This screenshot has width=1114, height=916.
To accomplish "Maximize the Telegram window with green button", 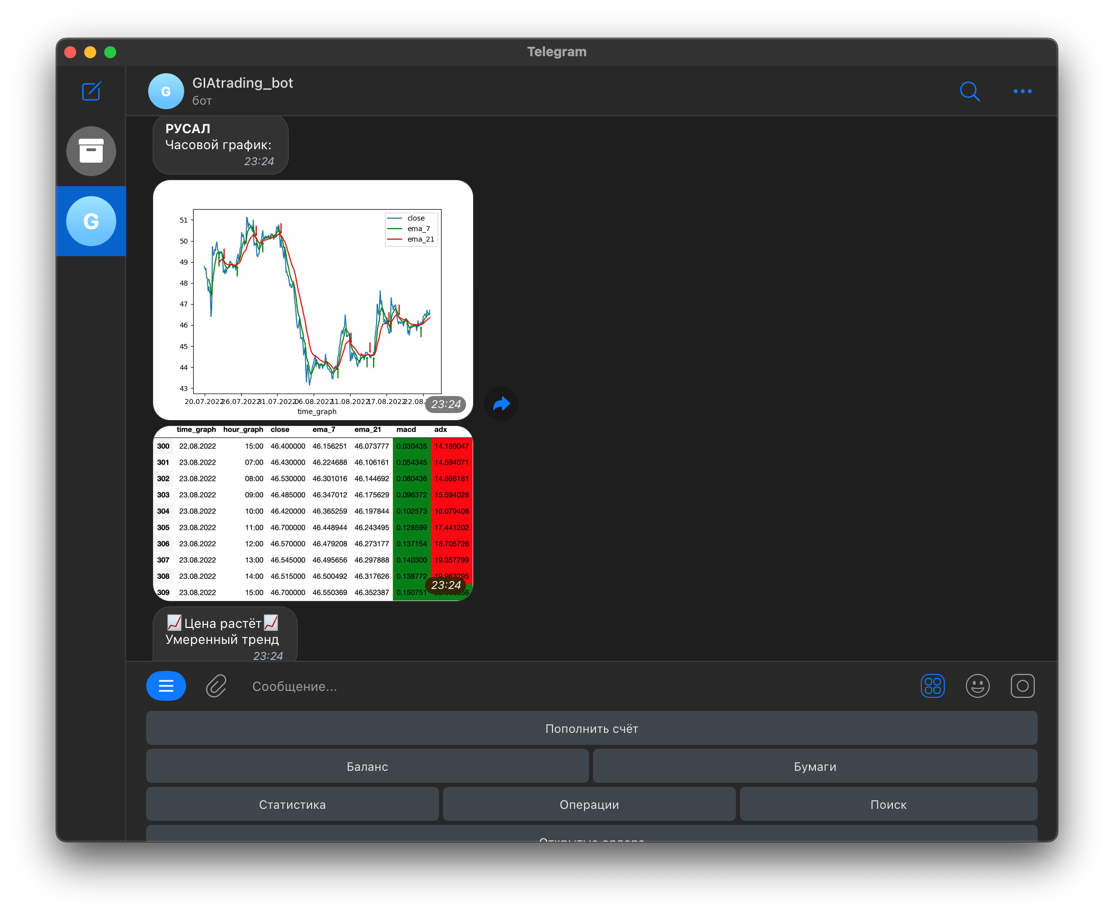I will click(110, 52).
